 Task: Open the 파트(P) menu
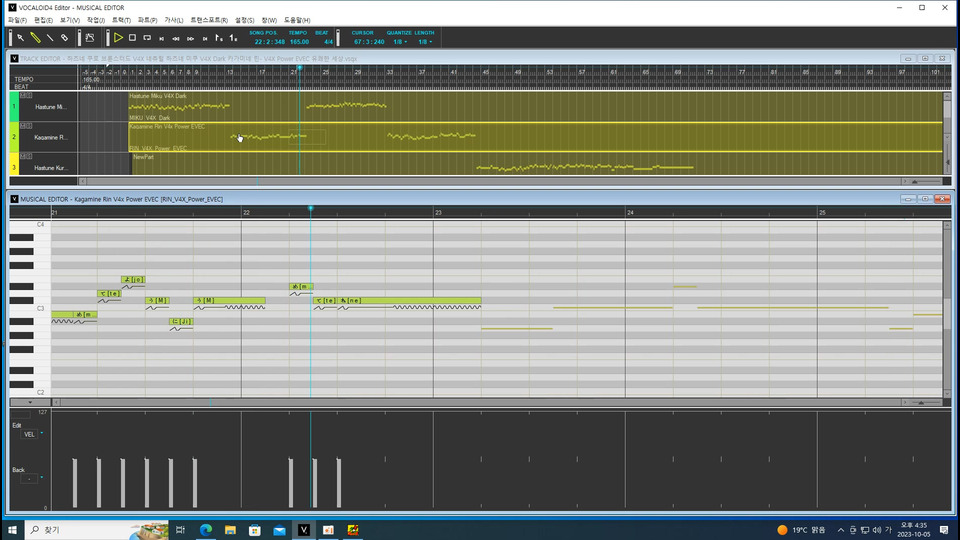(x=148, y=20)
